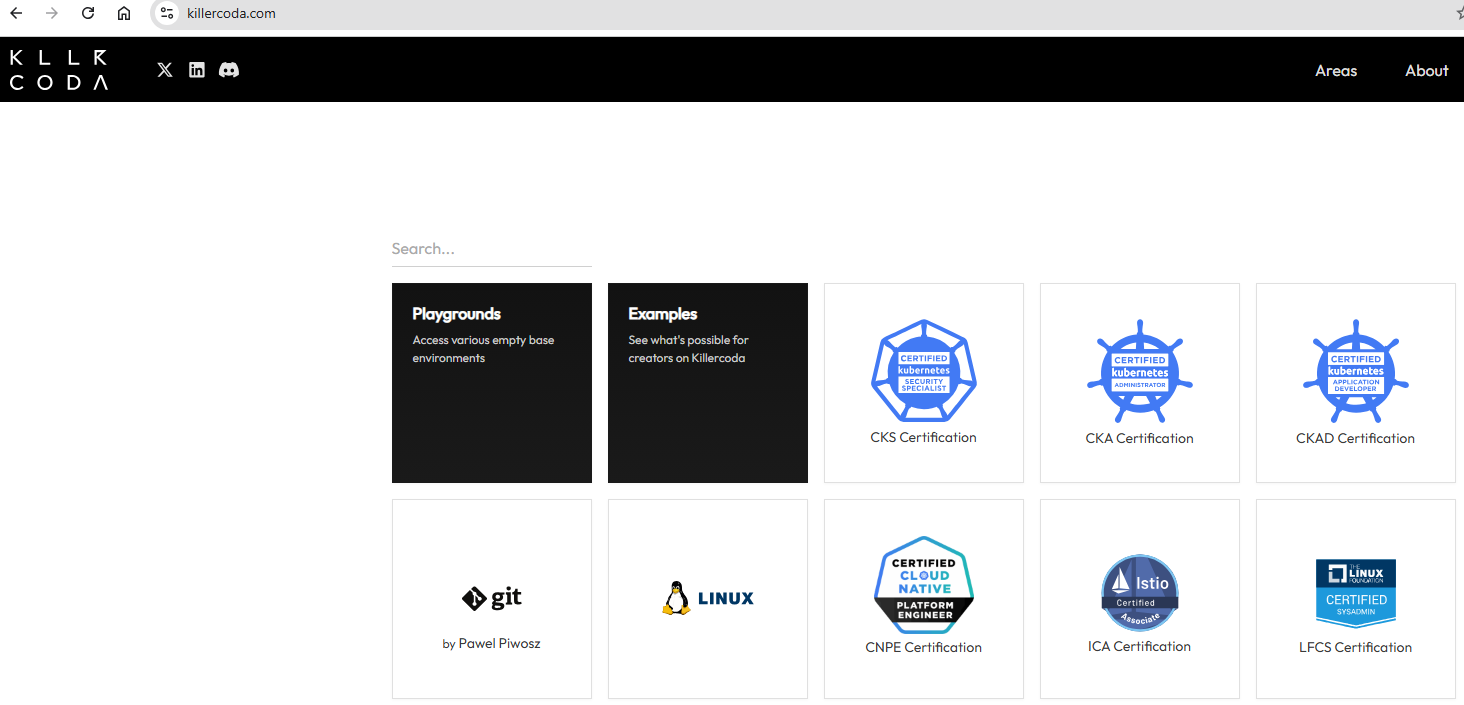This screenshot has width=1464, height=705.
Task: Open the CKAD Certification badge
Action: coord(1355,372)
